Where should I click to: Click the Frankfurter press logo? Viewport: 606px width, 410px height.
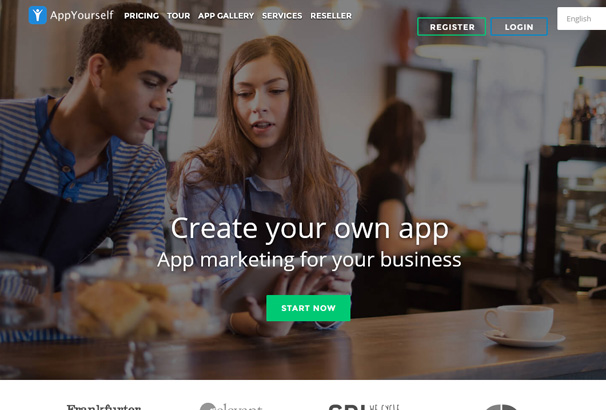tap(104, 407)
